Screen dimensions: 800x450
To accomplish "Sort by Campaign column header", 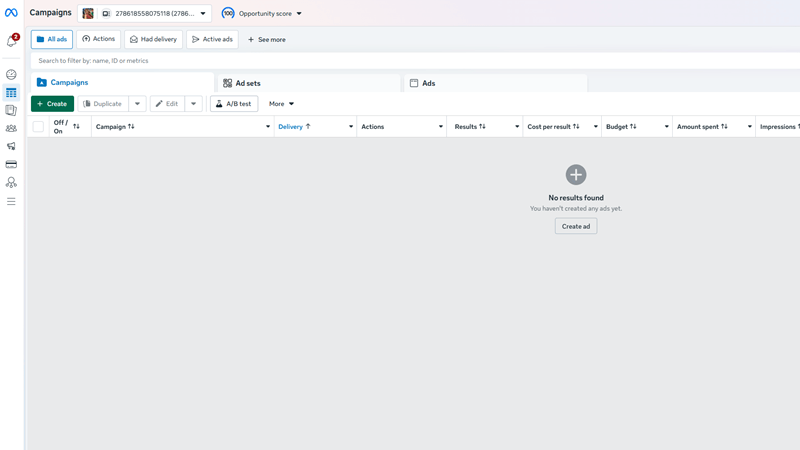I will pyautogui.click(x=115, y=127).
